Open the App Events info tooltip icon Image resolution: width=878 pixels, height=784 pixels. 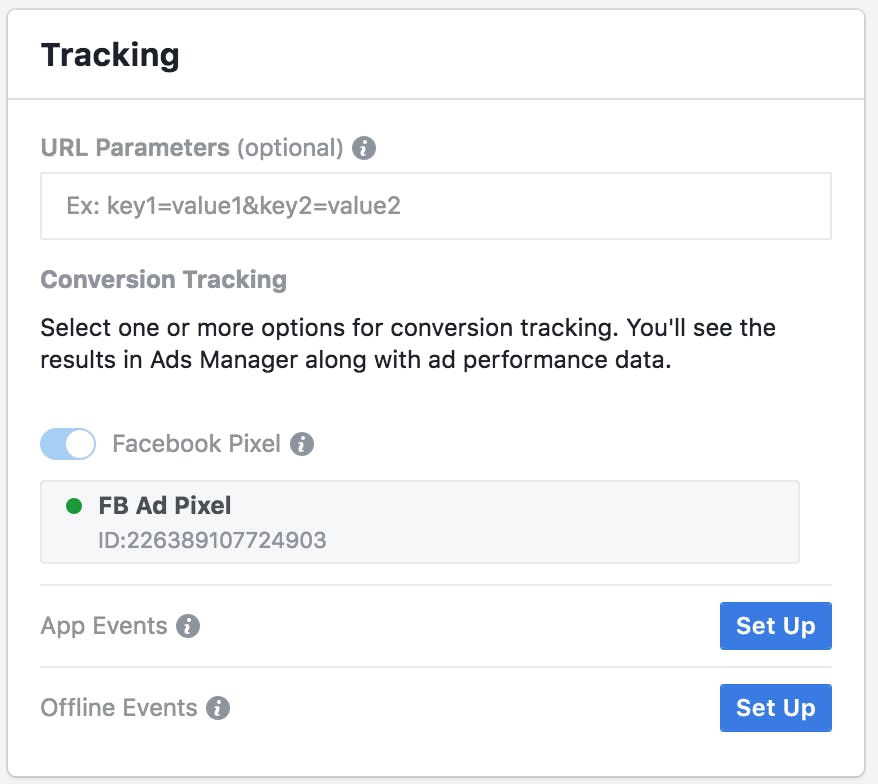pyautogui.click(x=188, y=627)
